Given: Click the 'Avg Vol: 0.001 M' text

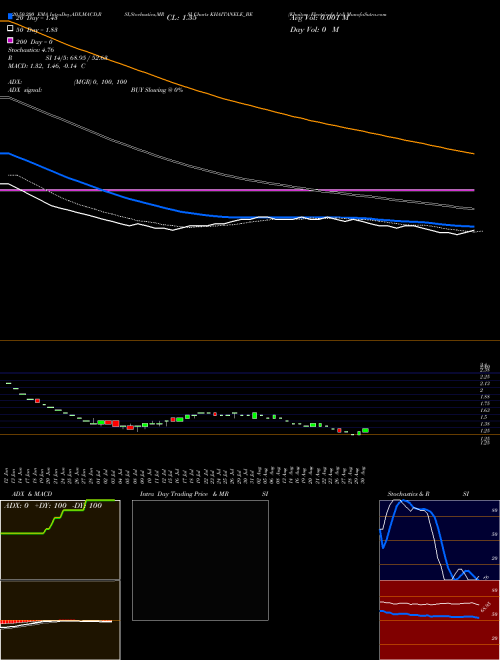Looking at the screenshot, I should tap(319, 18).
